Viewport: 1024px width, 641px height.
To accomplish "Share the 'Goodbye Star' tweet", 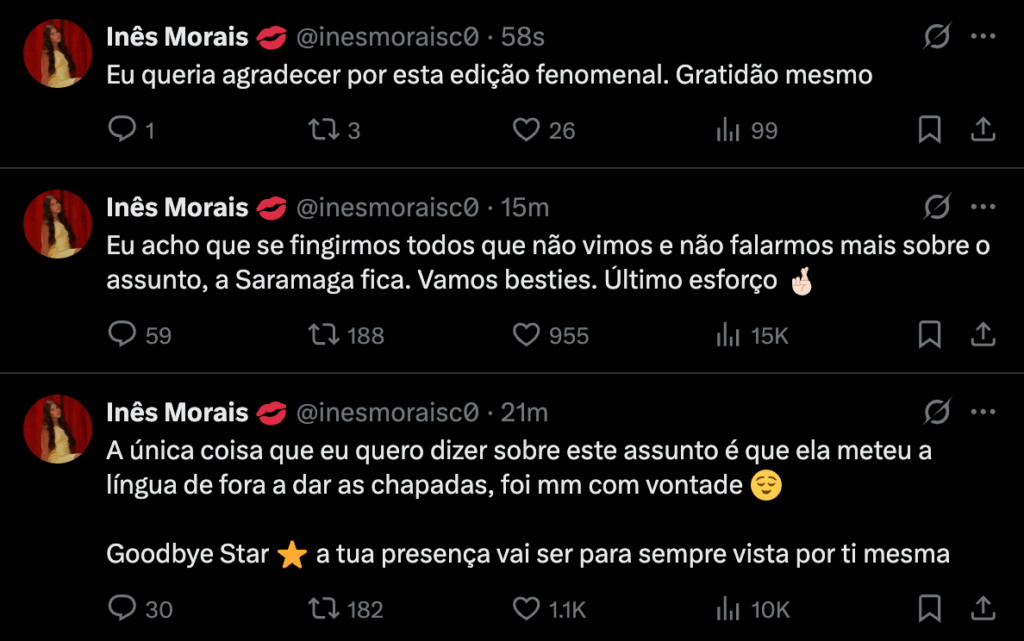I will [982, 608].
